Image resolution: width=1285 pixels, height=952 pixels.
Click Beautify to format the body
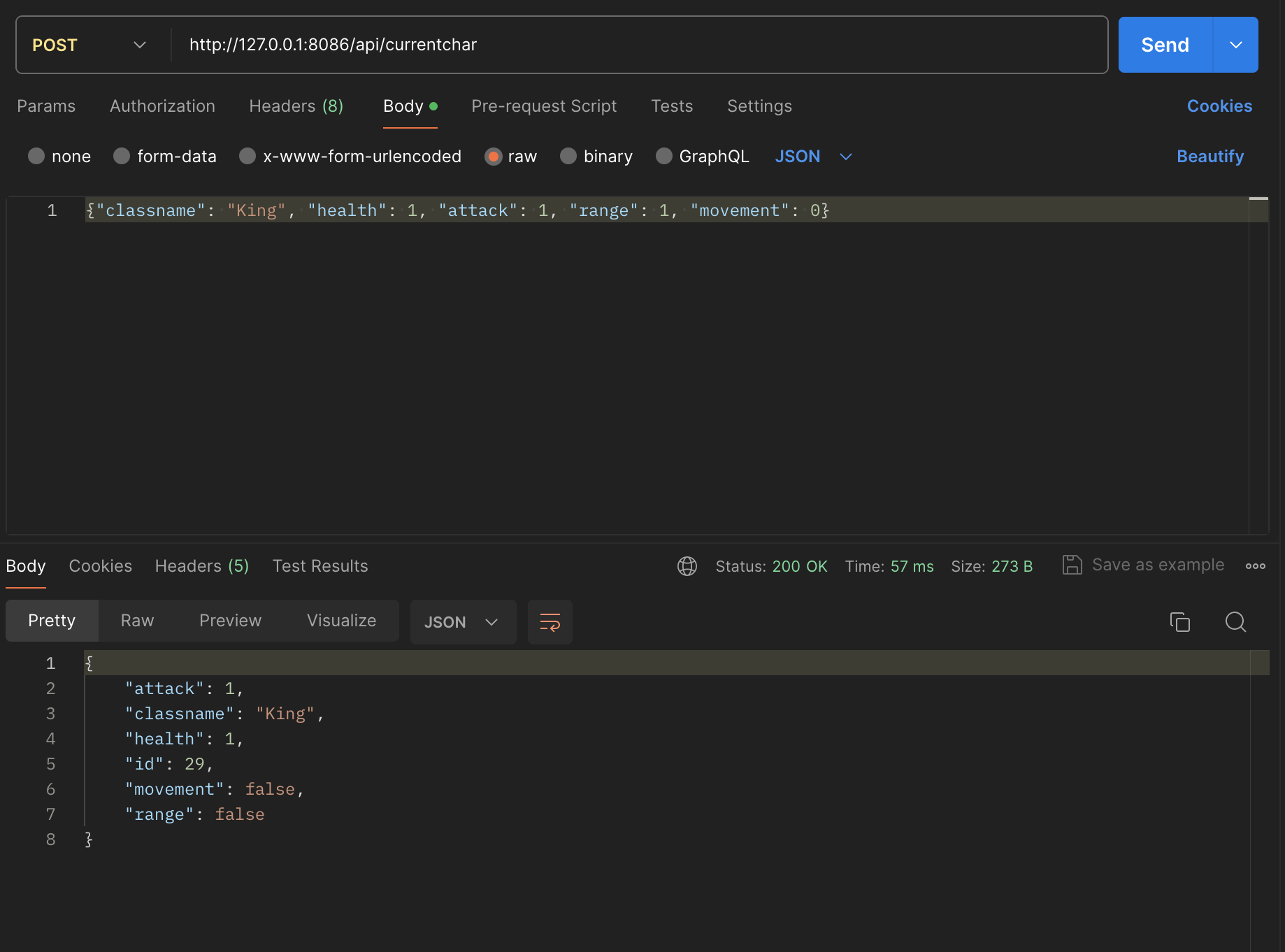coord(1210,157)
